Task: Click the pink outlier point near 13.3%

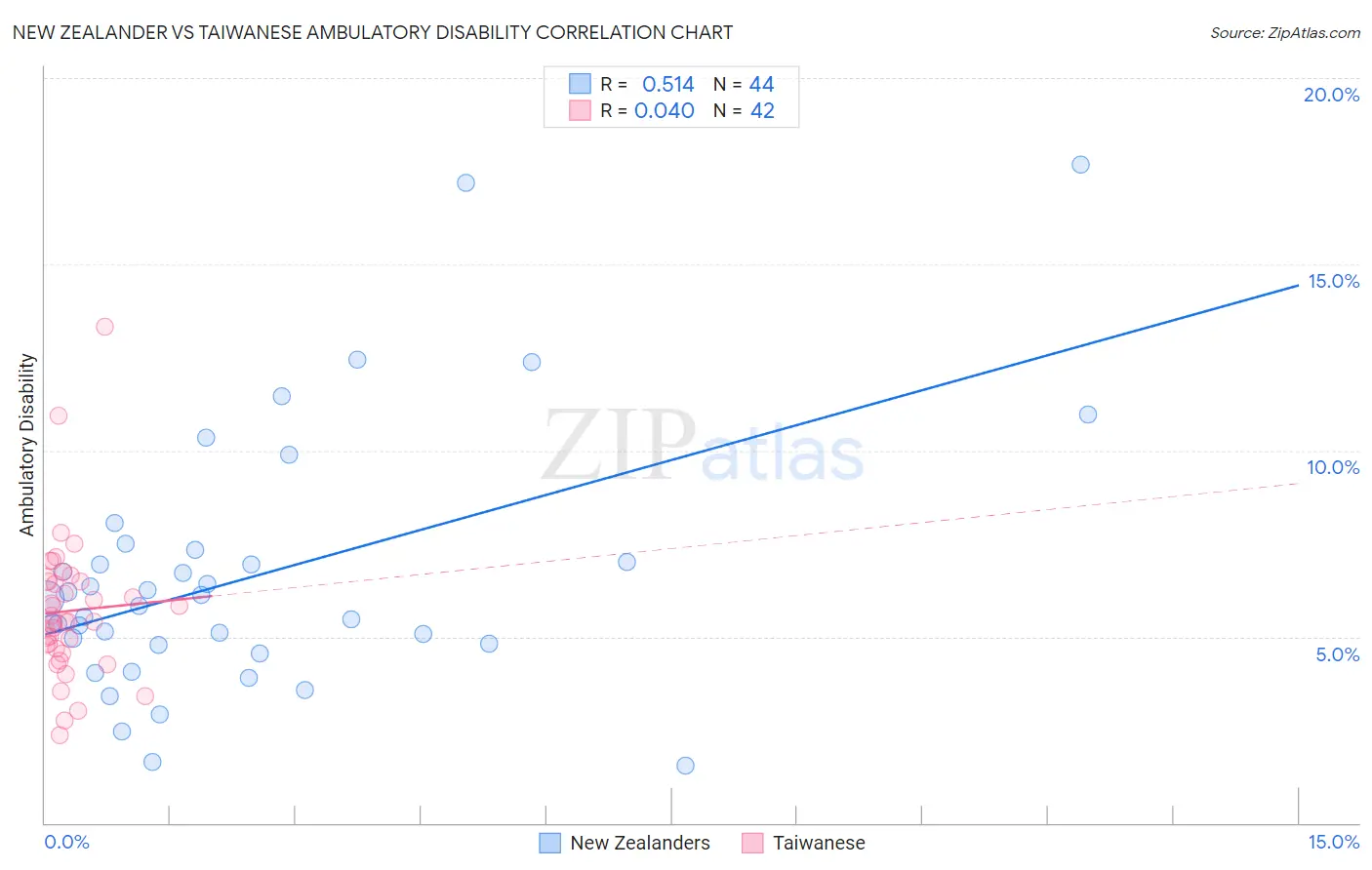Action: [104, 326]
